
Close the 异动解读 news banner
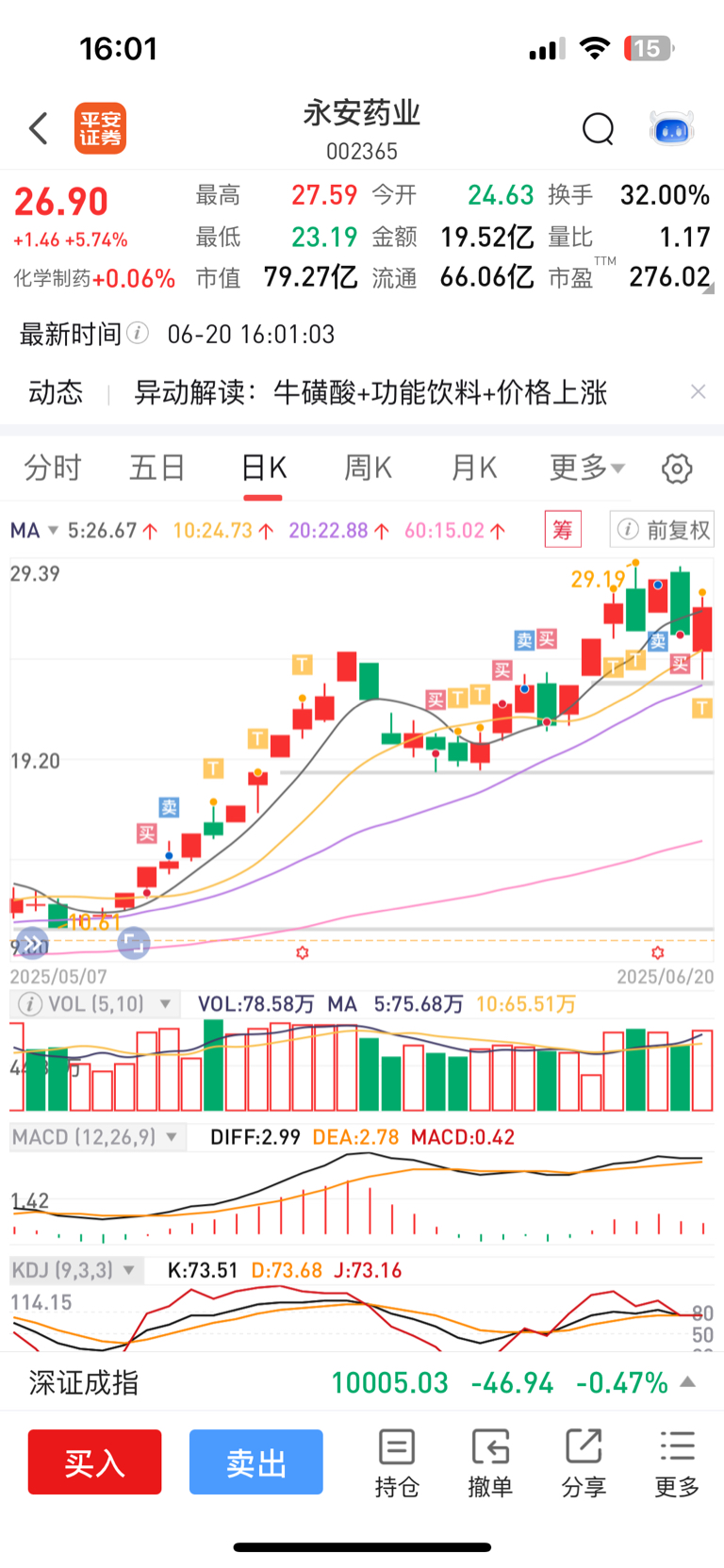pyautogui.click(x=698, y=391)
